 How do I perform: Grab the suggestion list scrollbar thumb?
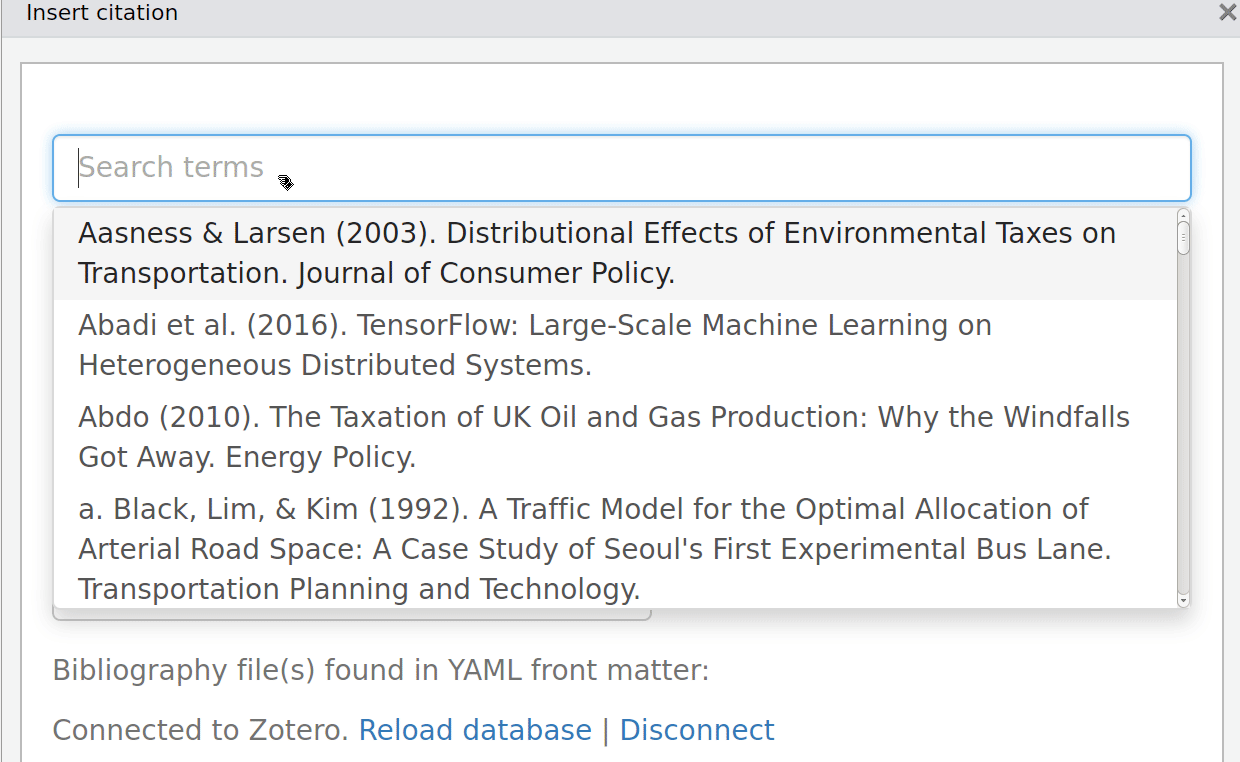coord(1183,238)
